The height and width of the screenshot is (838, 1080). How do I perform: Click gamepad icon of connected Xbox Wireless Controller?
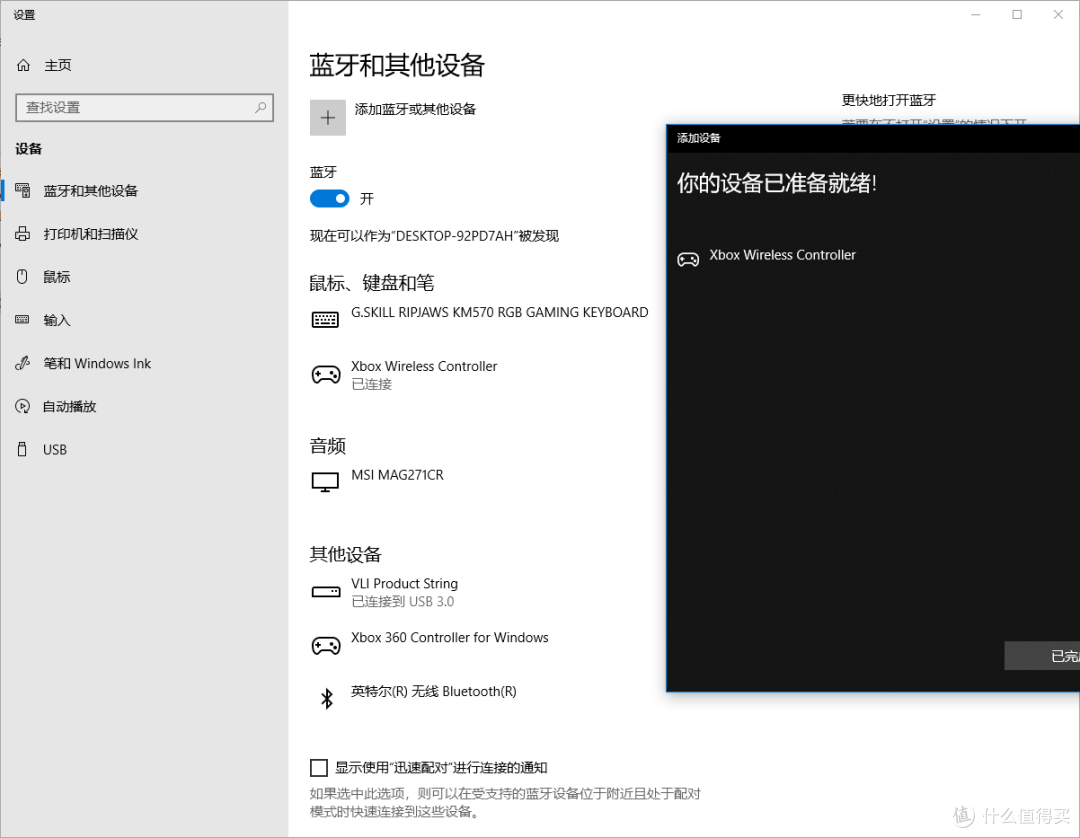tap(326, 375)
